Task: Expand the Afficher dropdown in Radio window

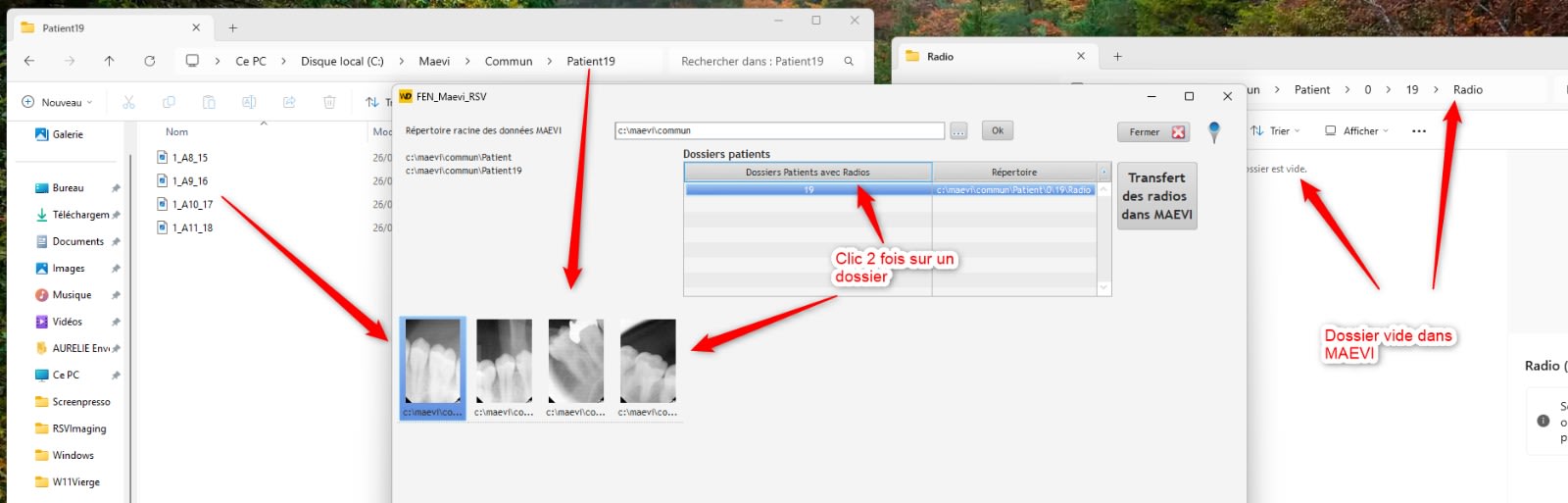Action: (x=1357, y=131)
